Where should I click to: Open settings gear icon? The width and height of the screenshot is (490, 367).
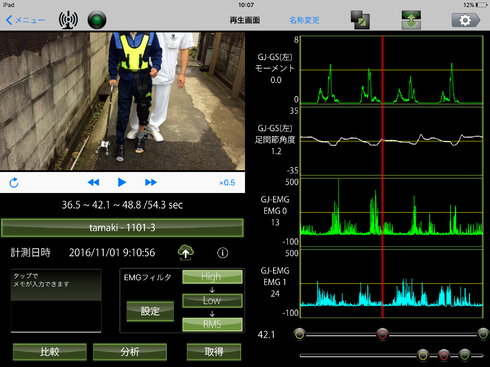click(x=466, y=20)
